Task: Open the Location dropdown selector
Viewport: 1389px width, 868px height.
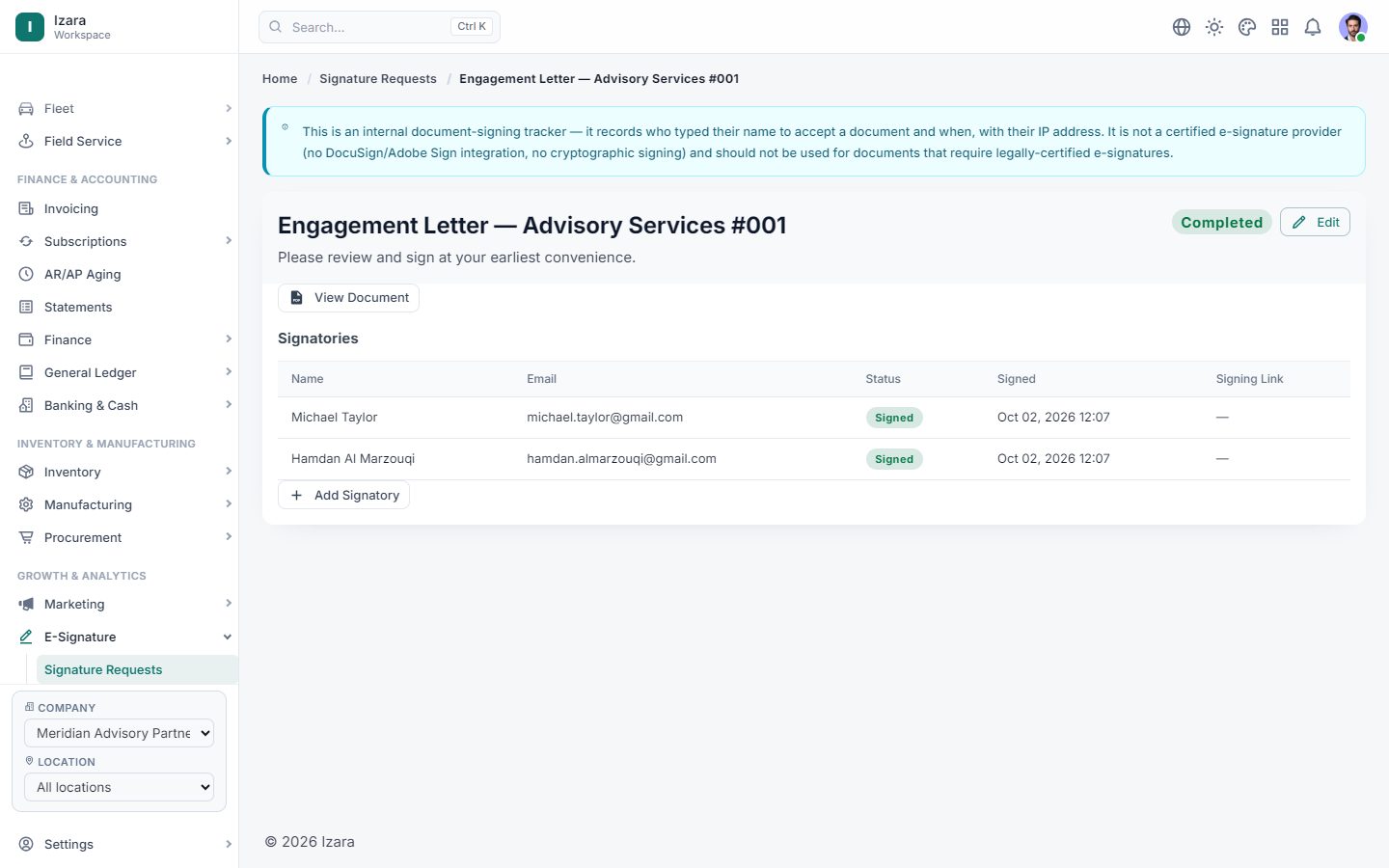Action: coord(119,787)
